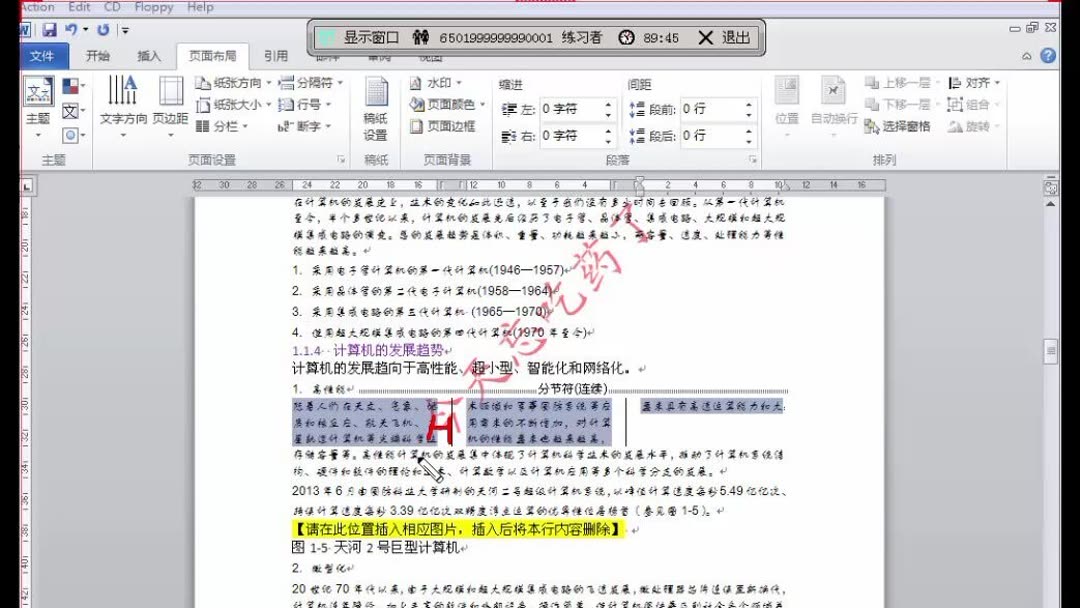Open the 文件 (File) menu
Image resolution: width=1080 pixels, height=608 pixels.
click(44, 55)
